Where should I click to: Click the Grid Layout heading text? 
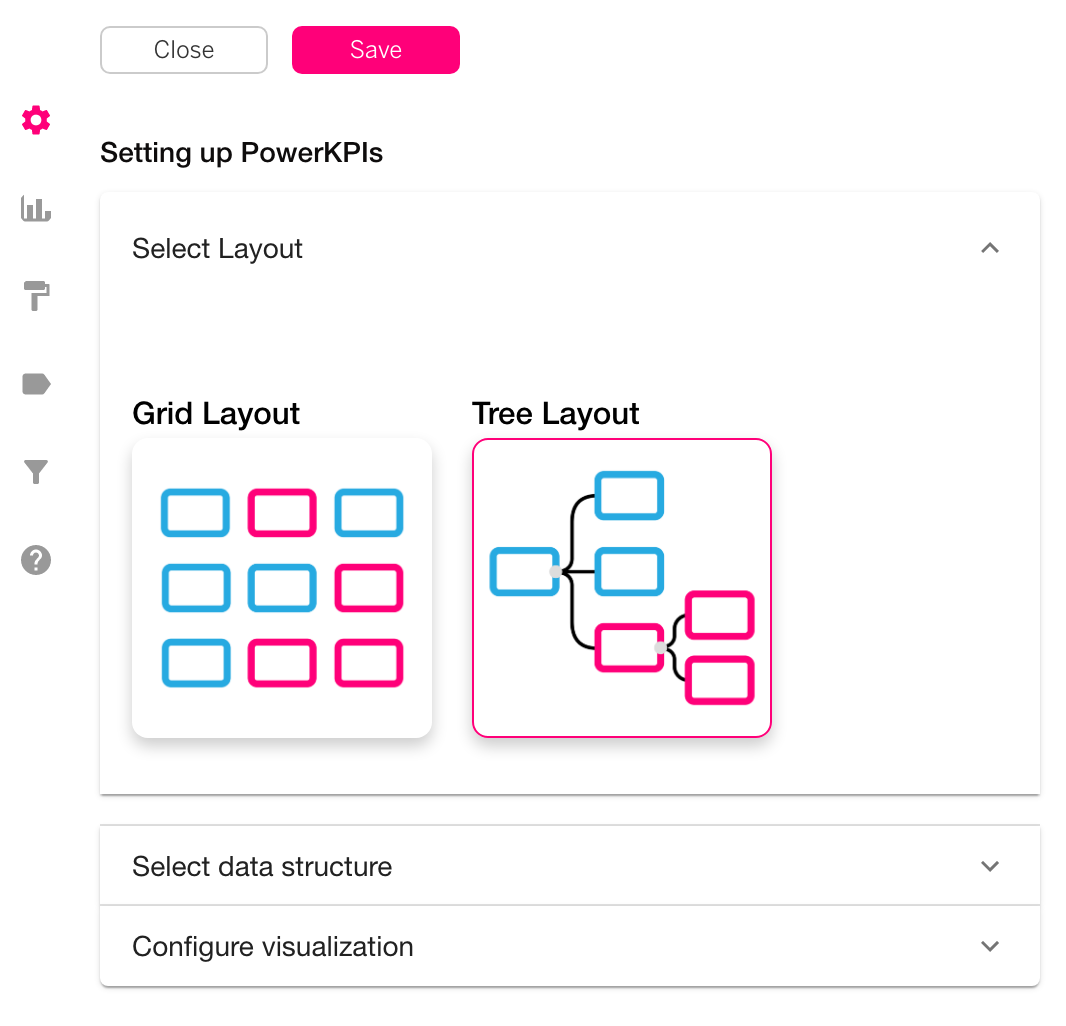[216, 413]
